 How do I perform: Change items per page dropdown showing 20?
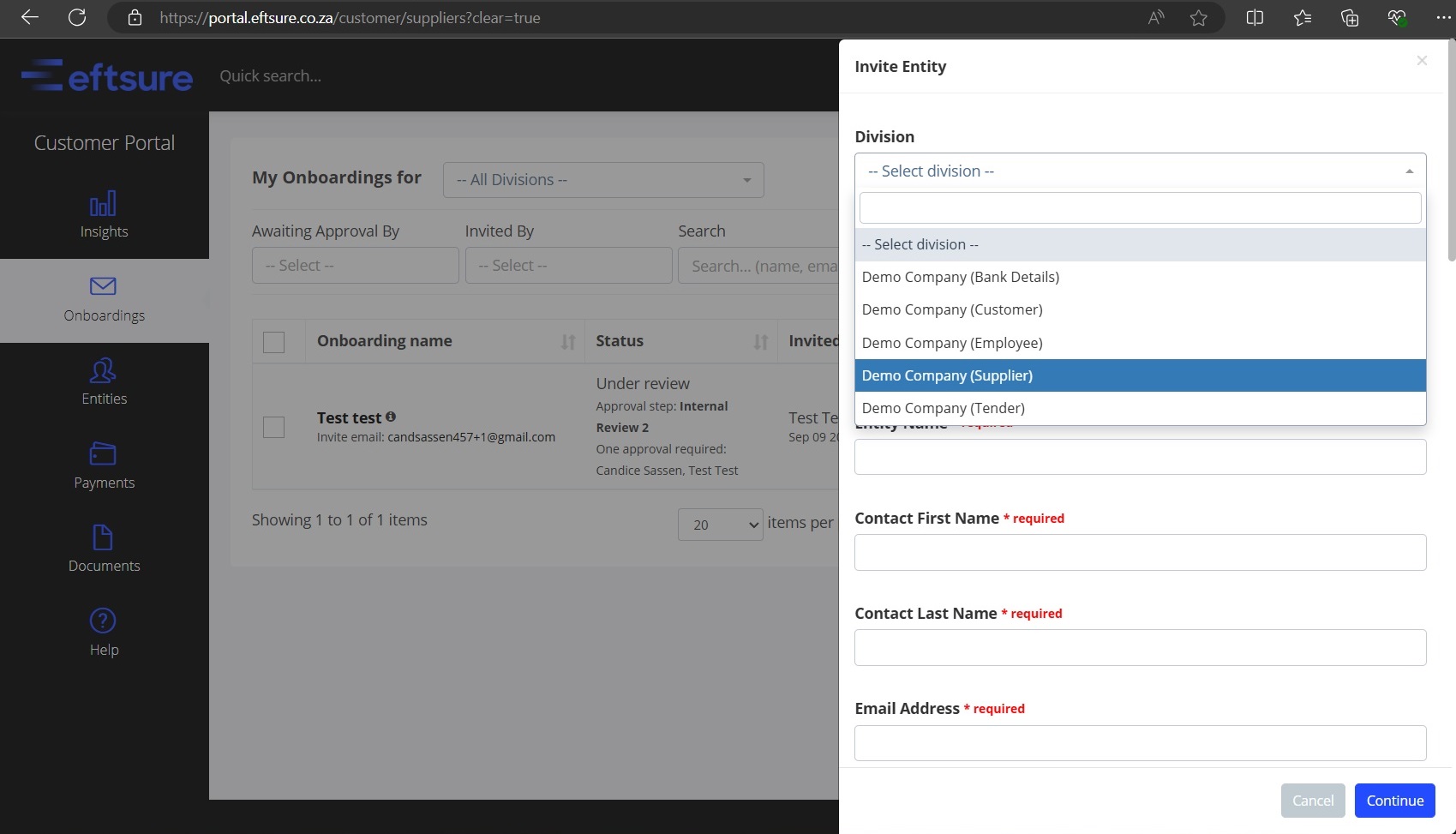pyautogui.click(x=720, y=525)
